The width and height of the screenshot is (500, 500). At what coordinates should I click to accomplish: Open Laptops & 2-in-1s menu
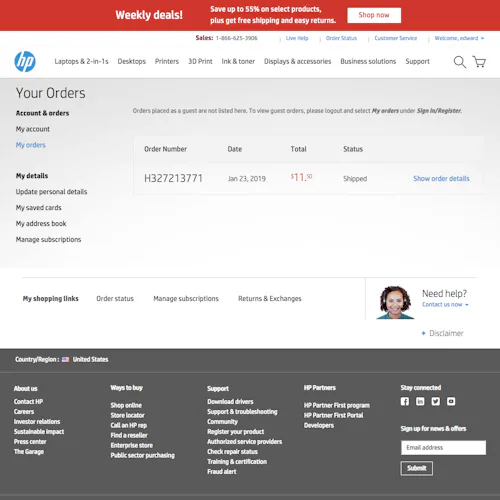(81, 61)
